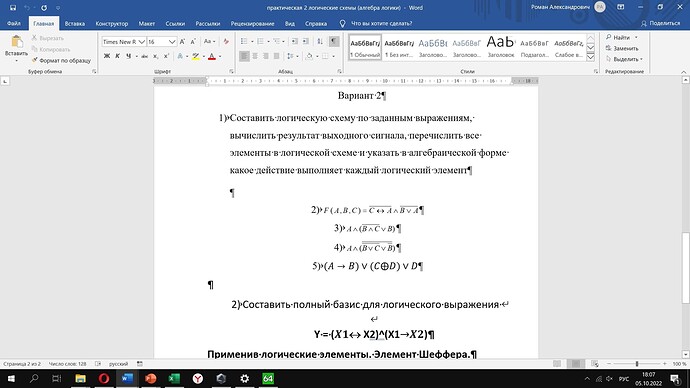
Task: Switch to the Design (Конструктор) tab
Action: 112,23
